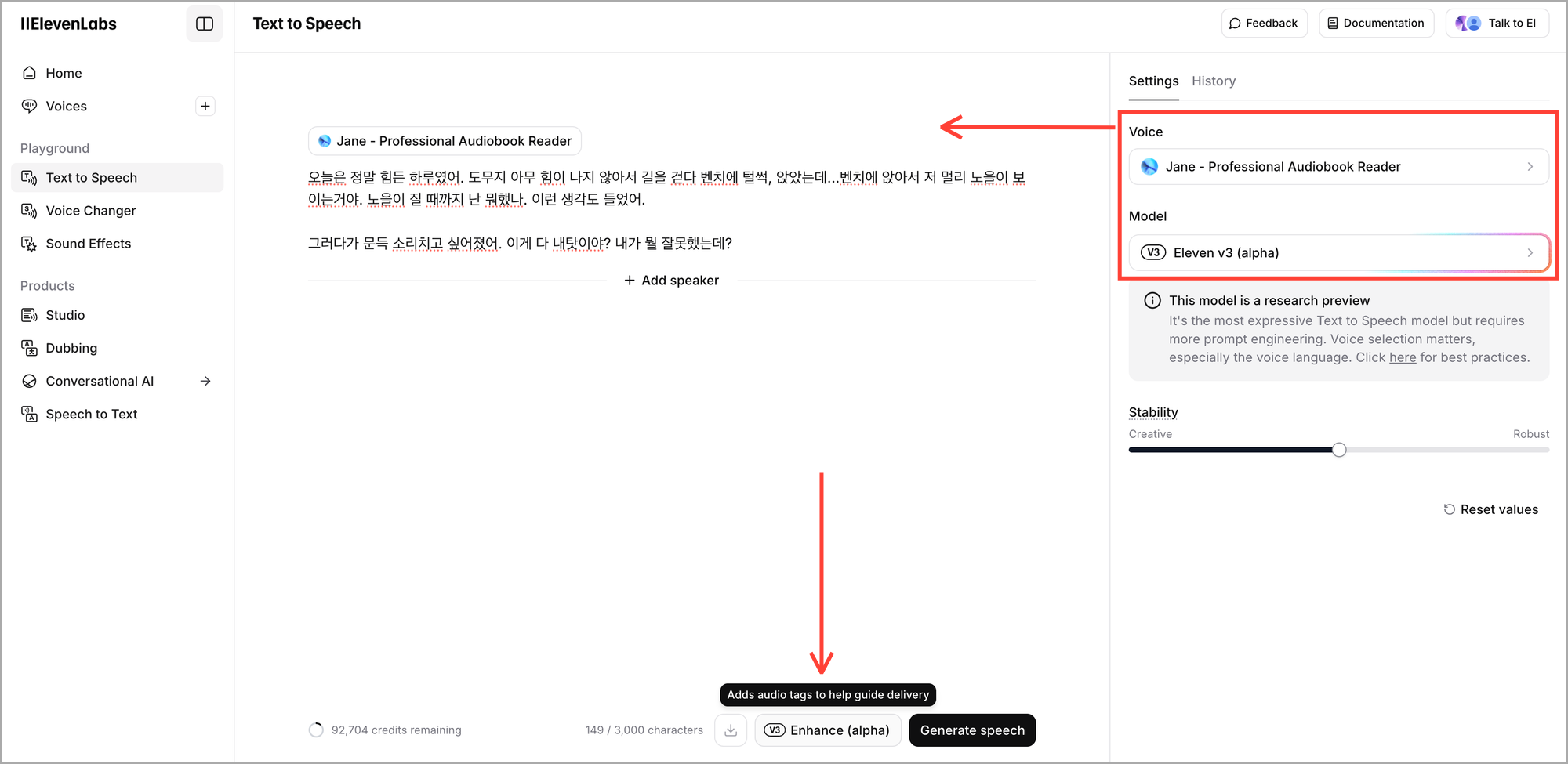Open Dubbing product page
Screen dimensions: 1568x764
pyautogui.click(x=118, y=348)
